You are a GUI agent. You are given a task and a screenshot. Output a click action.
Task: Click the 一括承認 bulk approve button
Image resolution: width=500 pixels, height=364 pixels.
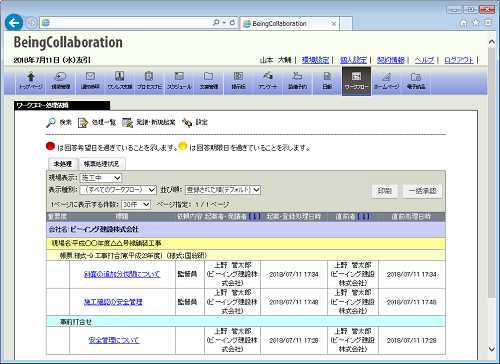422,191
